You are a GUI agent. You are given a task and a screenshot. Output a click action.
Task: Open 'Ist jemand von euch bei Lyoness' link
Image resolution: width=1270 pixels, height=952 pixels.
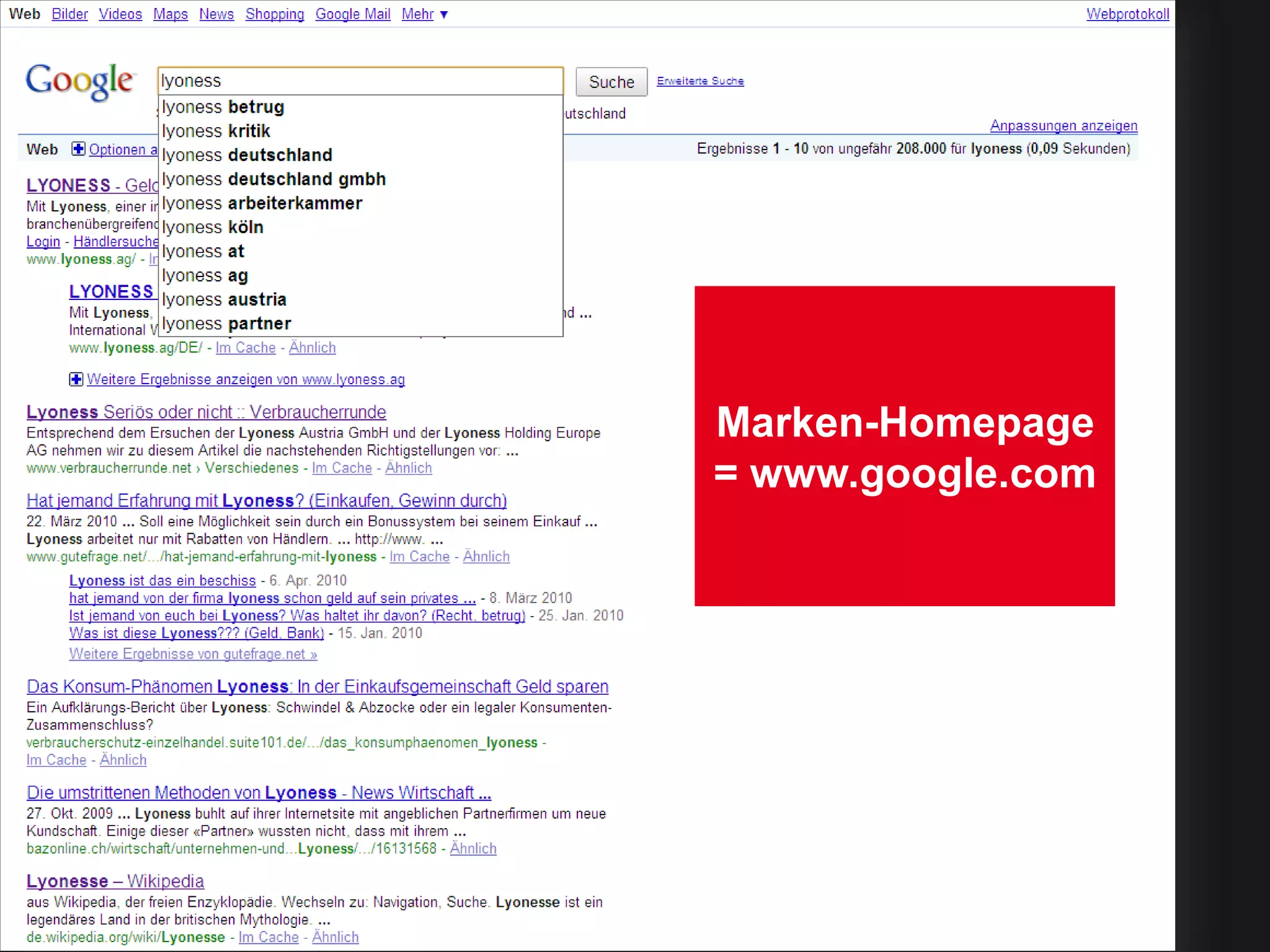tap(297, 616)
